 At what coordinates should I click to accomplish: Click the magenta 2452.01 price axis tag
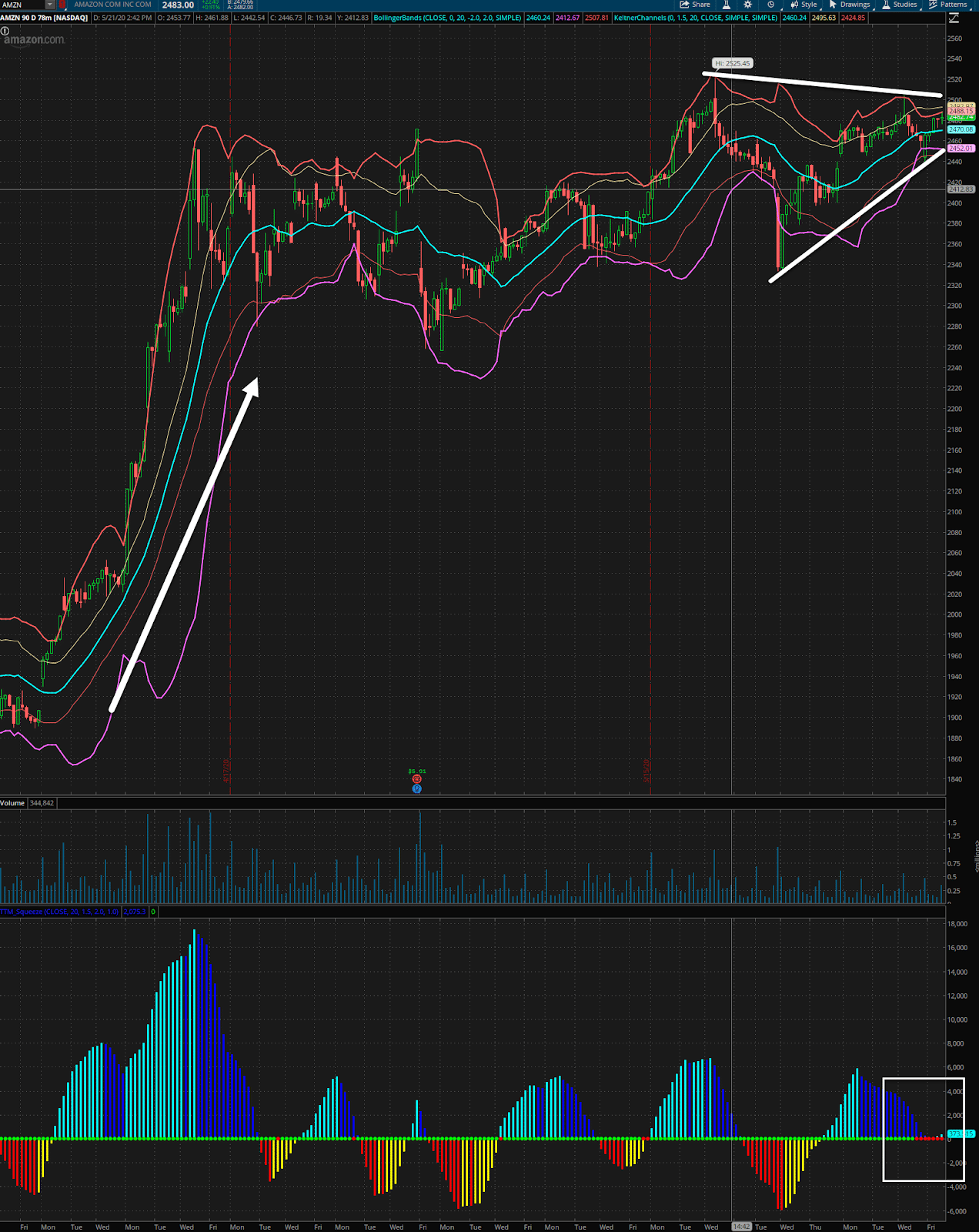coord(961,148)
